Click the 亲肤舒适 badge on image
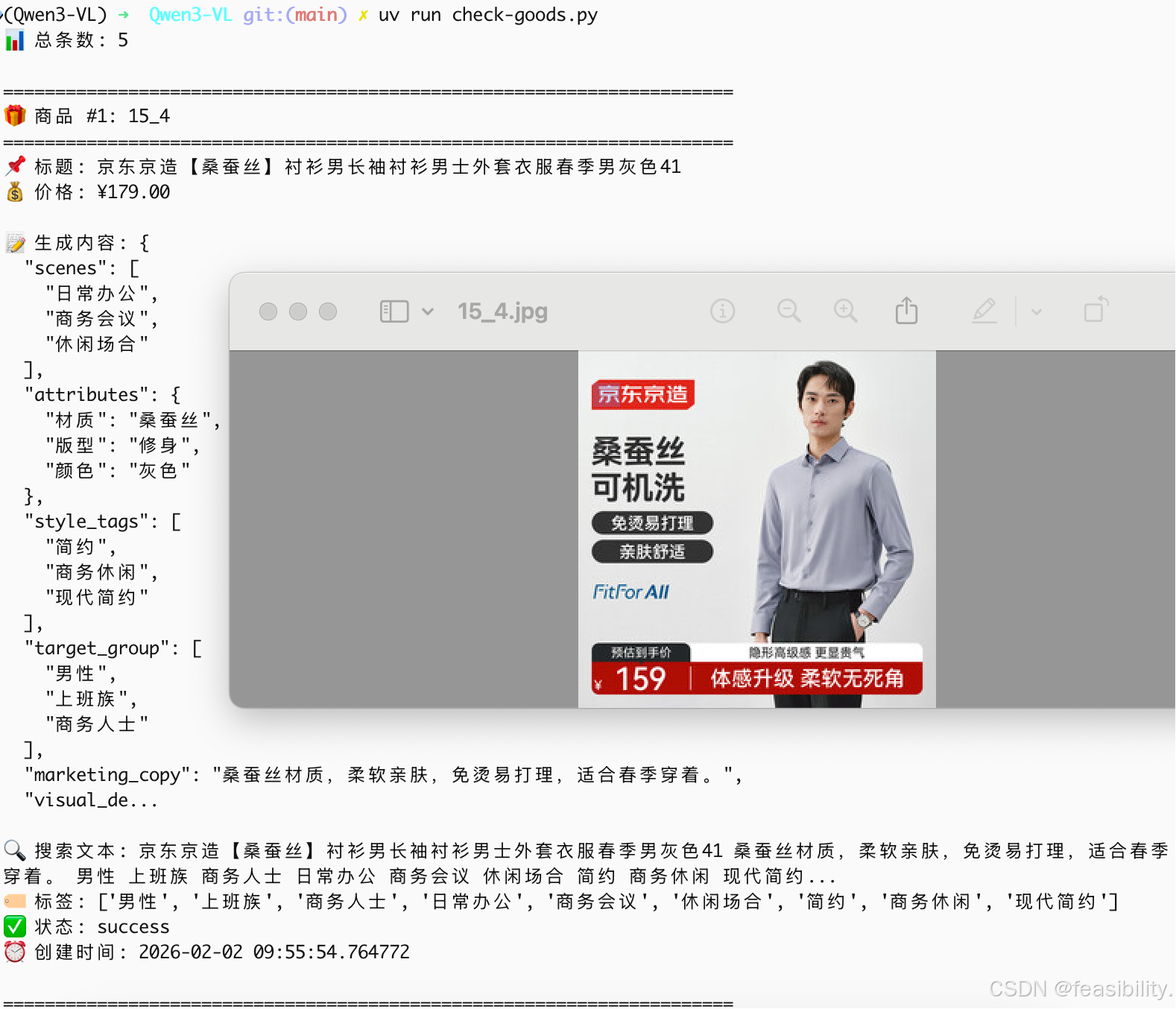The height and width of the screenshot is (1009, 1176). [652, 551]
